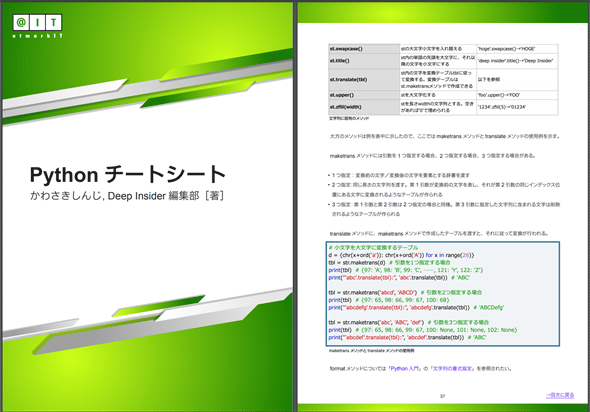Click code line "str.maketrans('abcd', 'ABCD')"
The height and width of the screenshot is (412, 590).
point(405,292)
